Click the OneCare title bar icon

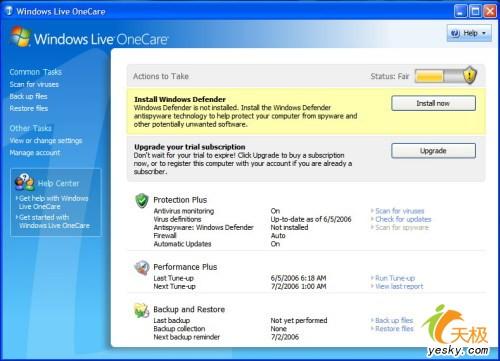9,11
